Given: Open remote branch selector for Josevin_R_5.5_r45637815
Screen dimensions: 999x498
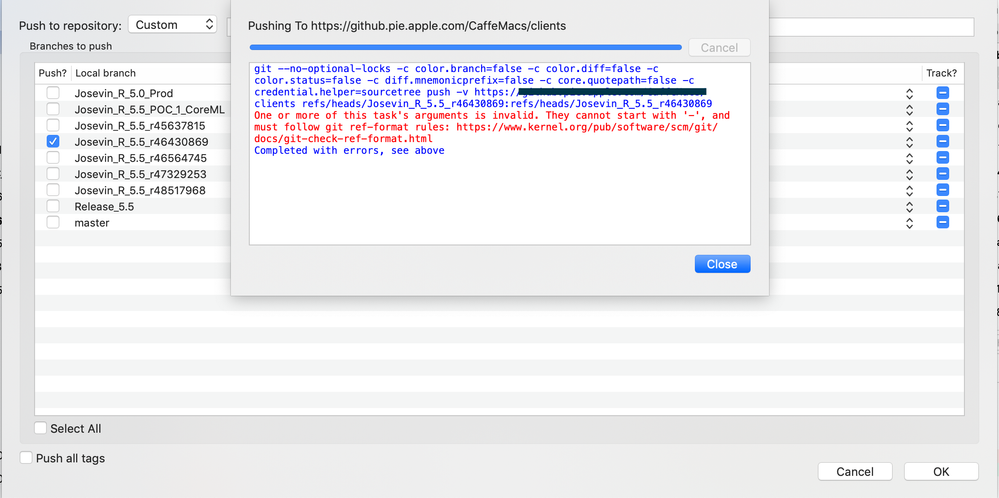Looking at the screenshot, I should [909, 126].
